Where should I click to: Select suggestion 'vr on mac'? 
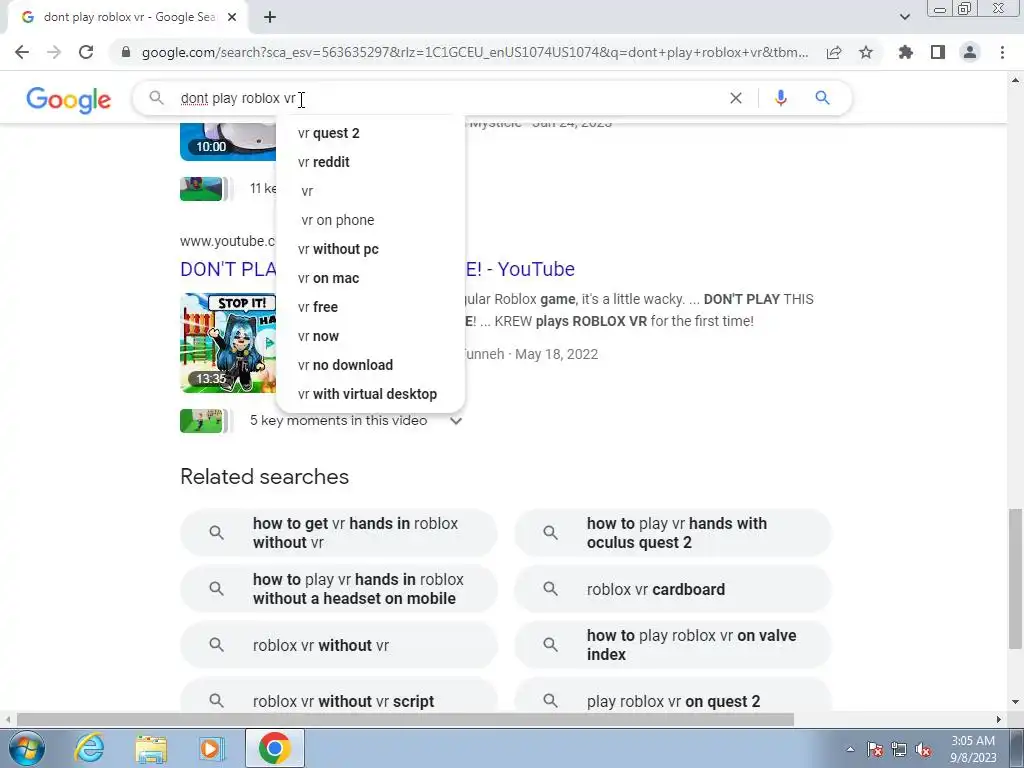[x=370, y=278]
